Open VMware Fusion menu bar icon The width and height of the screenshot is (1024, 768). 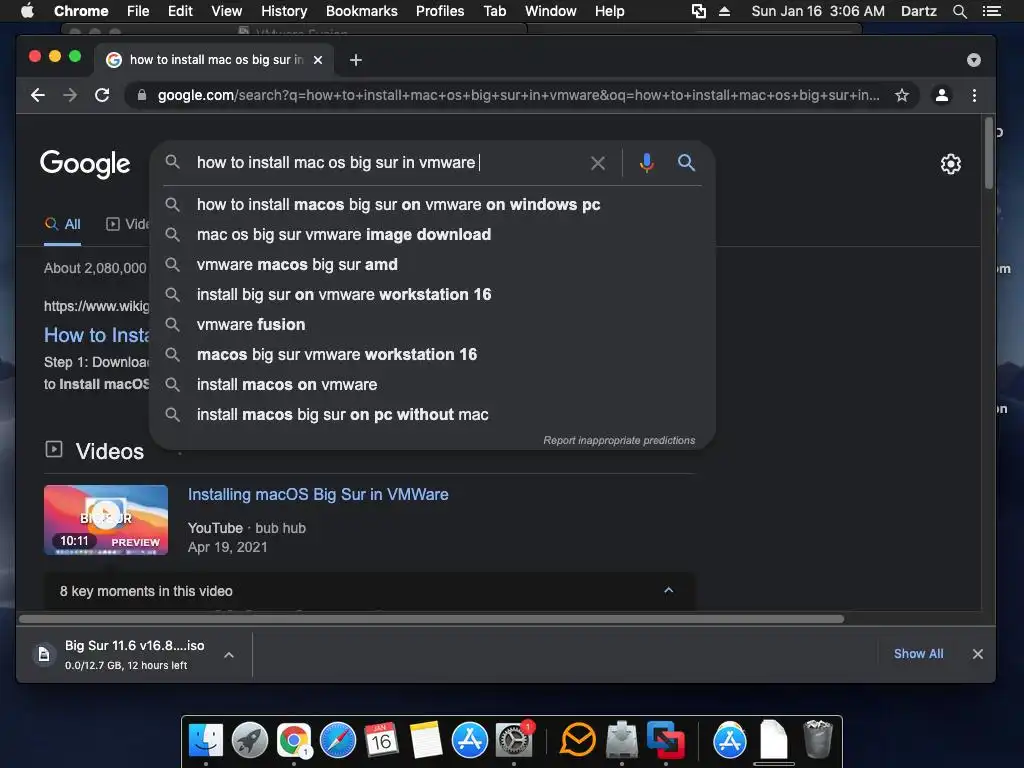pyautogui.click(x=699, y=11)
